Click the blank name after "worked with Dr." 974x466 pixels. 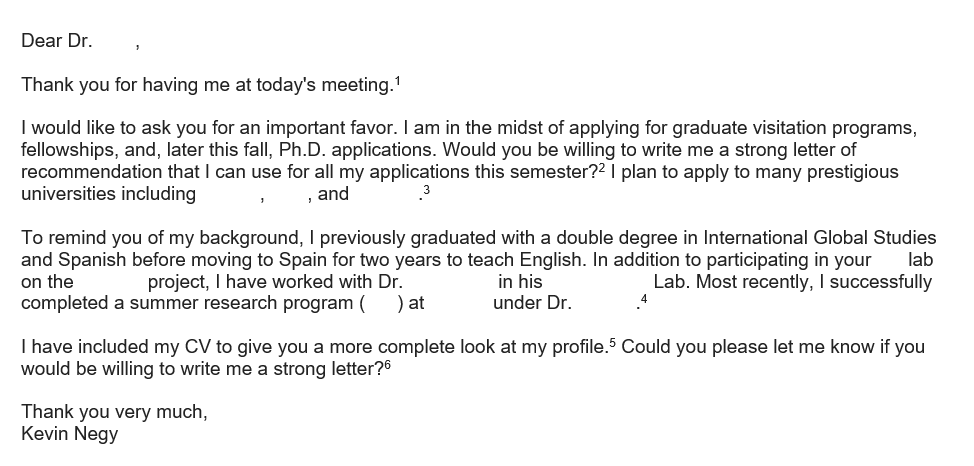click(x=450, y=282)
